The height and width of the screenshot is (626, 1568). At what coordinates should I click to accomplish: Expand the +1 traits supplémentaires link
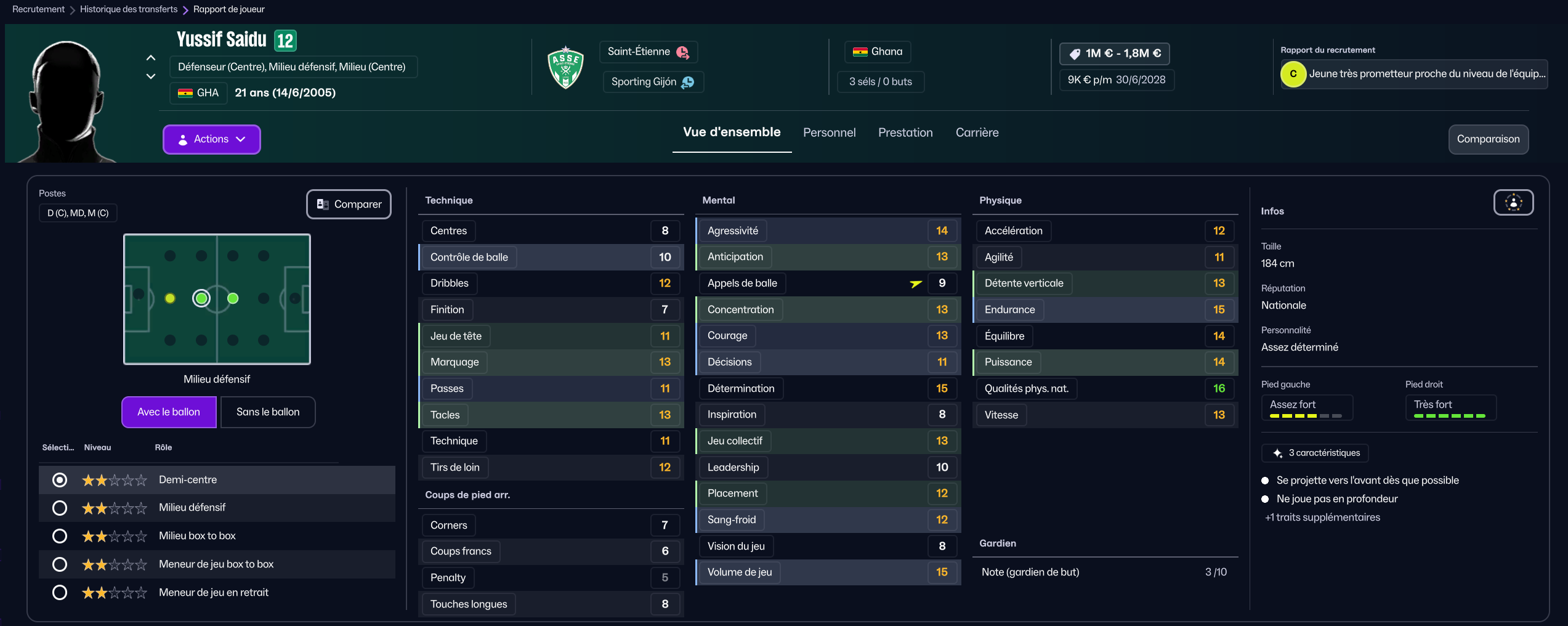1322,518
